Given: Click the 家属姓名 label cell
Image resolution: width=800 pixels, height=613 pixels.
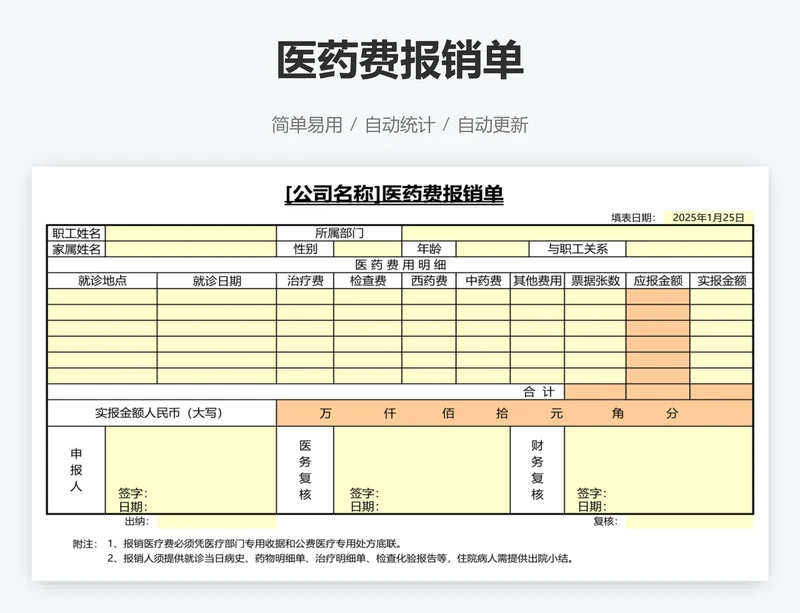Looking at the screenshot, I should point(77,249).
